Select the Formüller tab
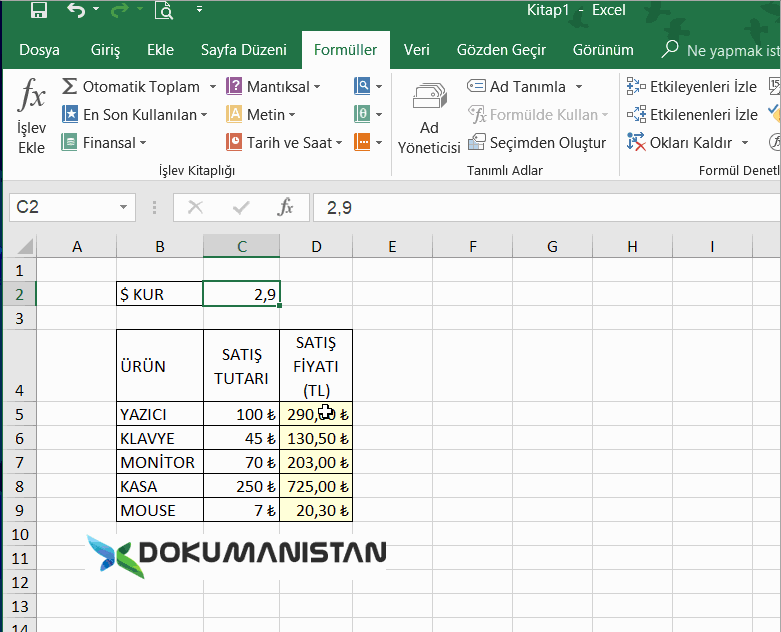The height and width of the screenshot is (632, 781). click(x=346, y=50)
